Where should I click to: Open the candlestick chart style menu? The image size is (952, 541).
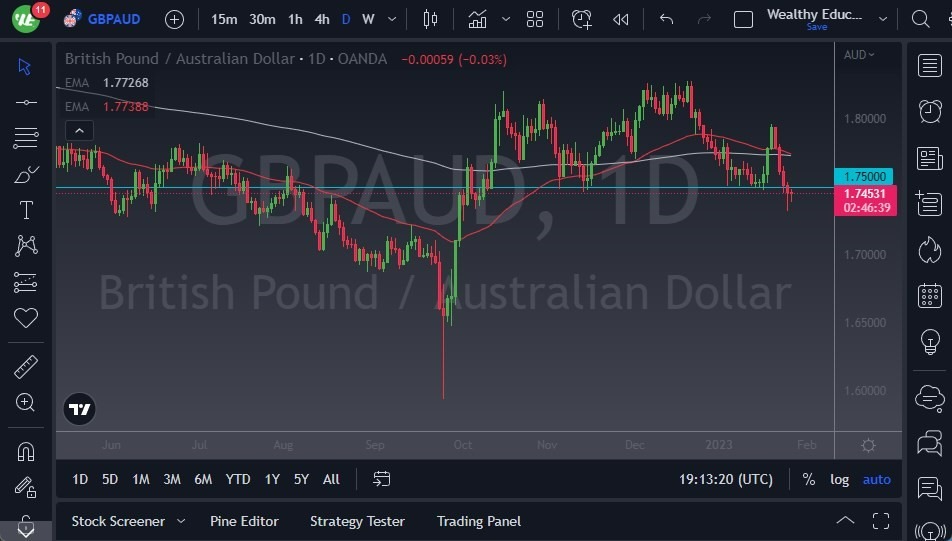430,19
